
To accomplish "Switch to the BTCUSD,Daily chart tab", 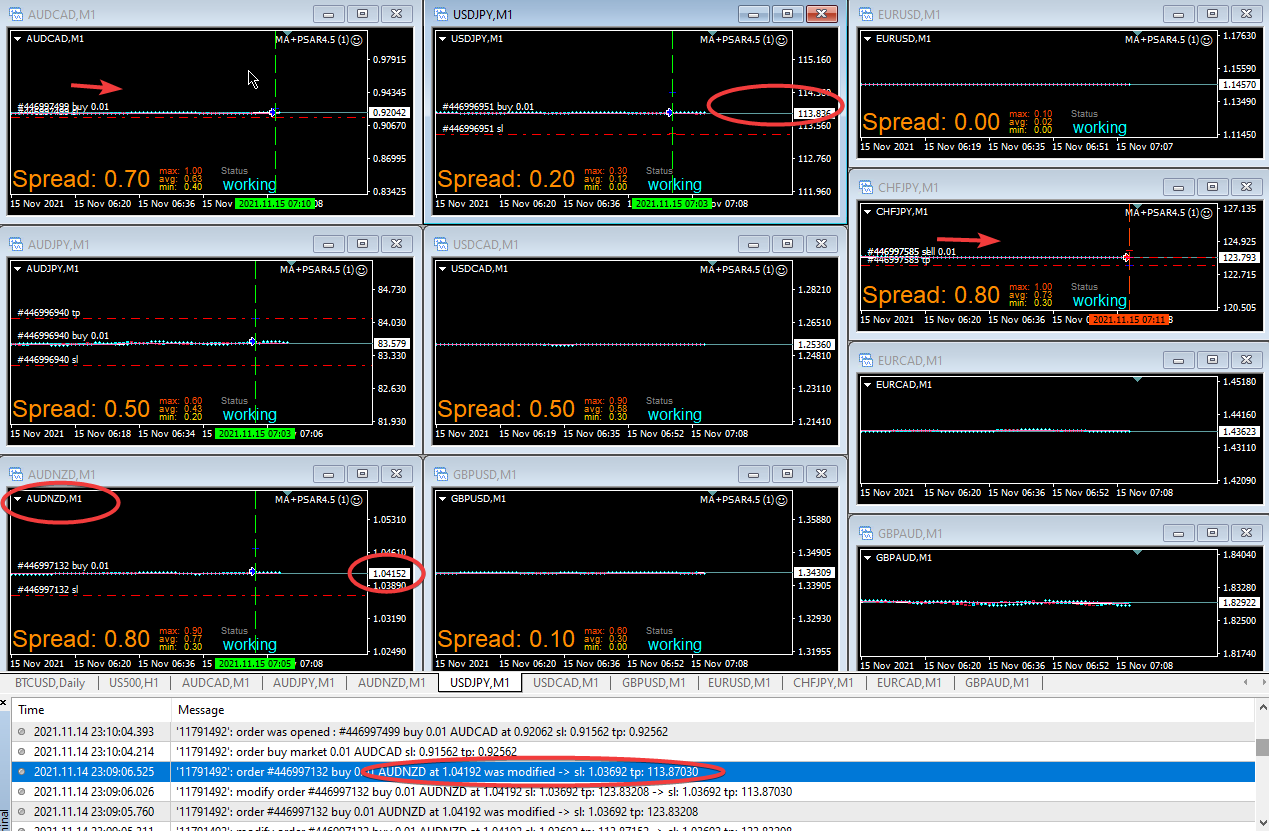I will [x=50, y=683].
